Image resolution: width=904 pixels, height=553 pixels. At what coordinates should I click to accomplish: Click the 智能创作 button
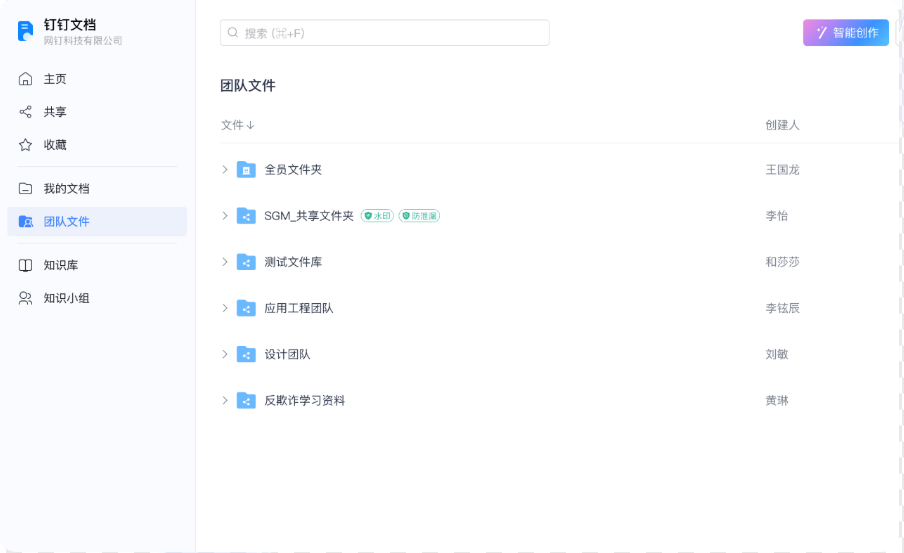click(x=846, y=33)
